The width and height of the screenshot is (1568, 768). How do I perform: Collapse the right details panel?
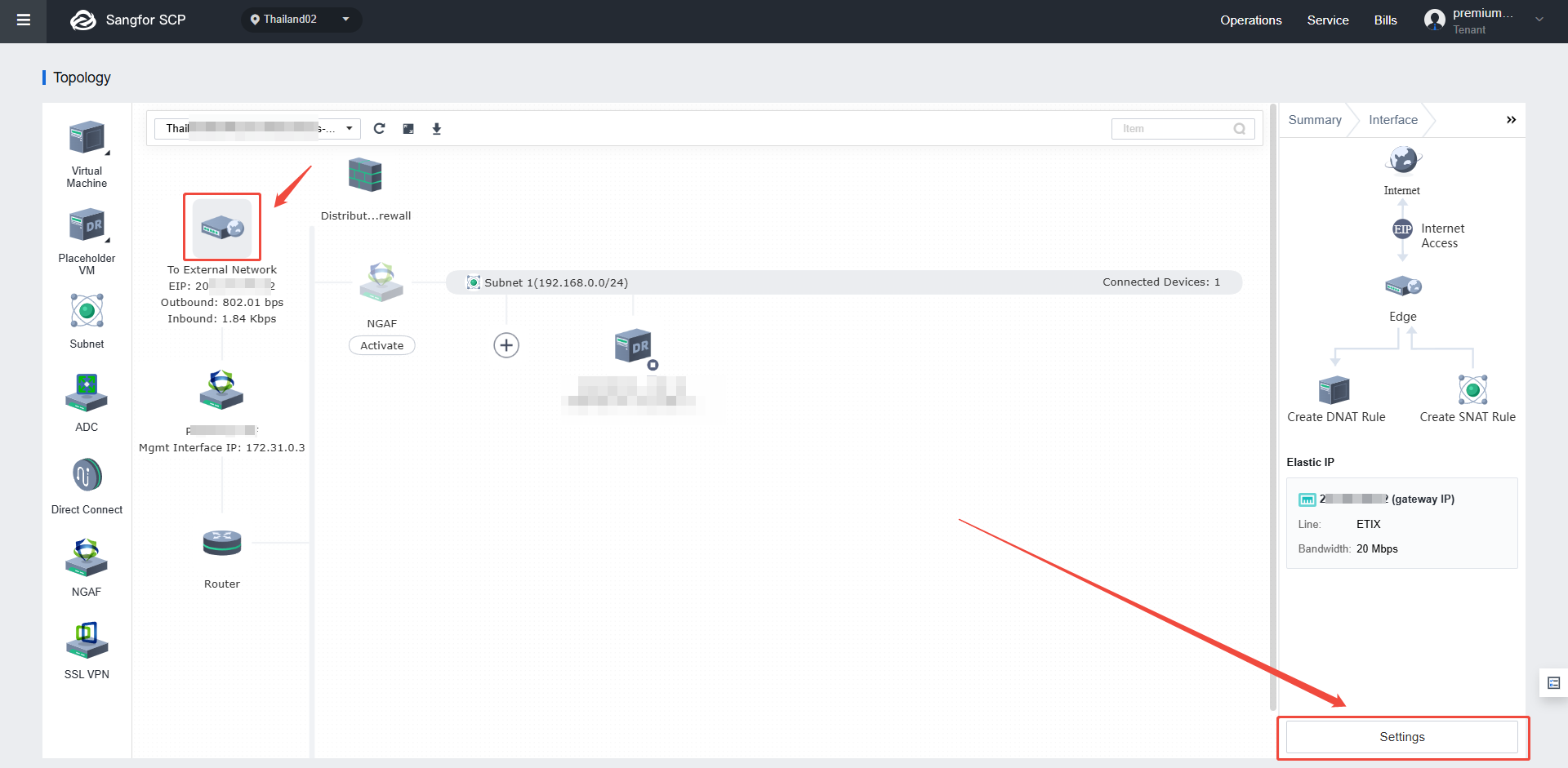(x=1511, y=120)
